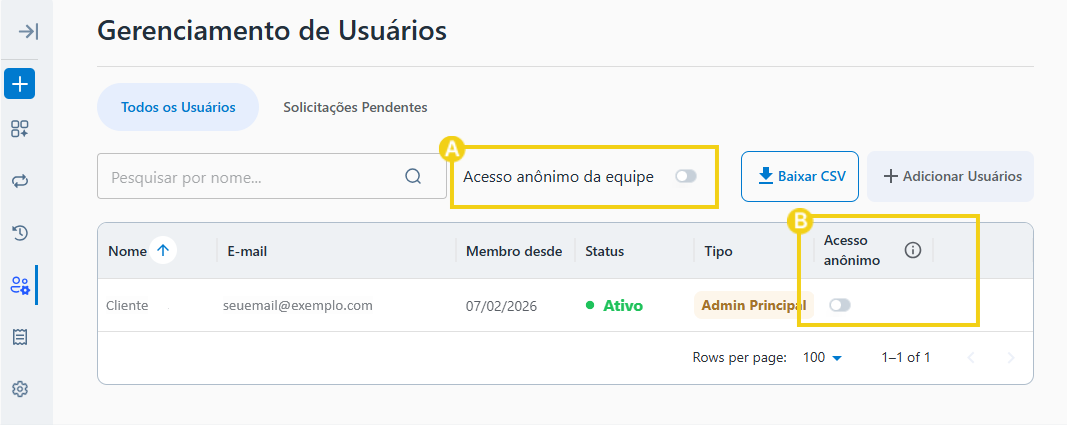1067x425 pixels.
Task: Click the Ativo status label
Action: 623,305
